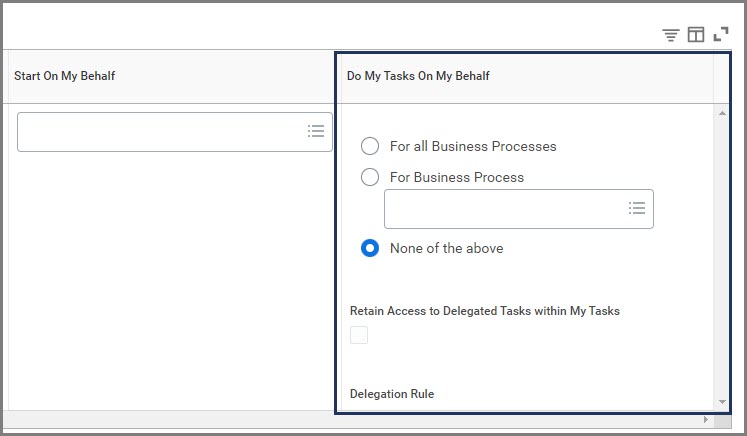Click the Do My Tasks On My Behalf header
This screenshot has width=747, height=436.
tap(418, 76)
